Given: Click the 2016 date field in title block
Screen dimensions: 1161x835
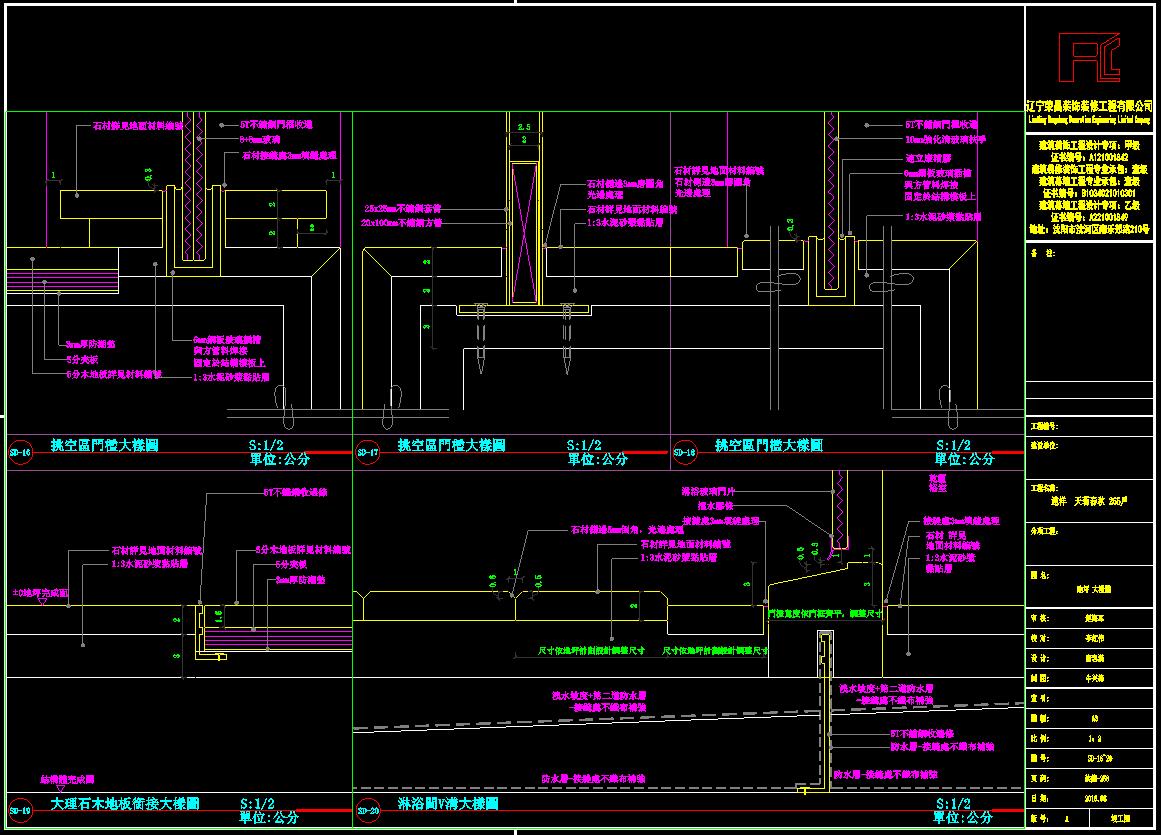Looking at the screenshot, I should click(x=1093, y=799).
